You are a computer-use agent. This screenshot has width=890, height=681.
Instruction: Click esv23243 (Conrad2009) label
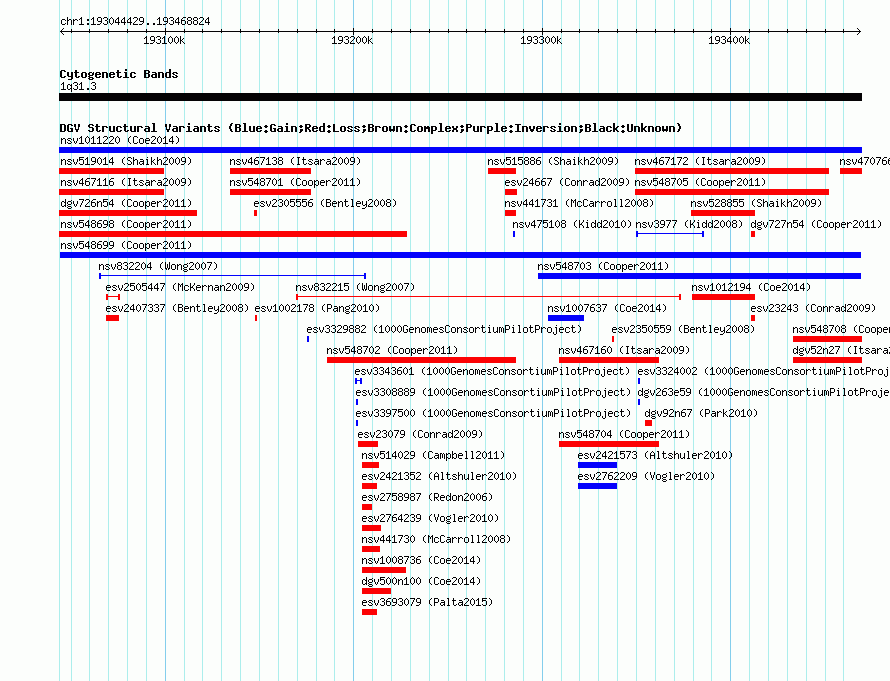(813, 308)
